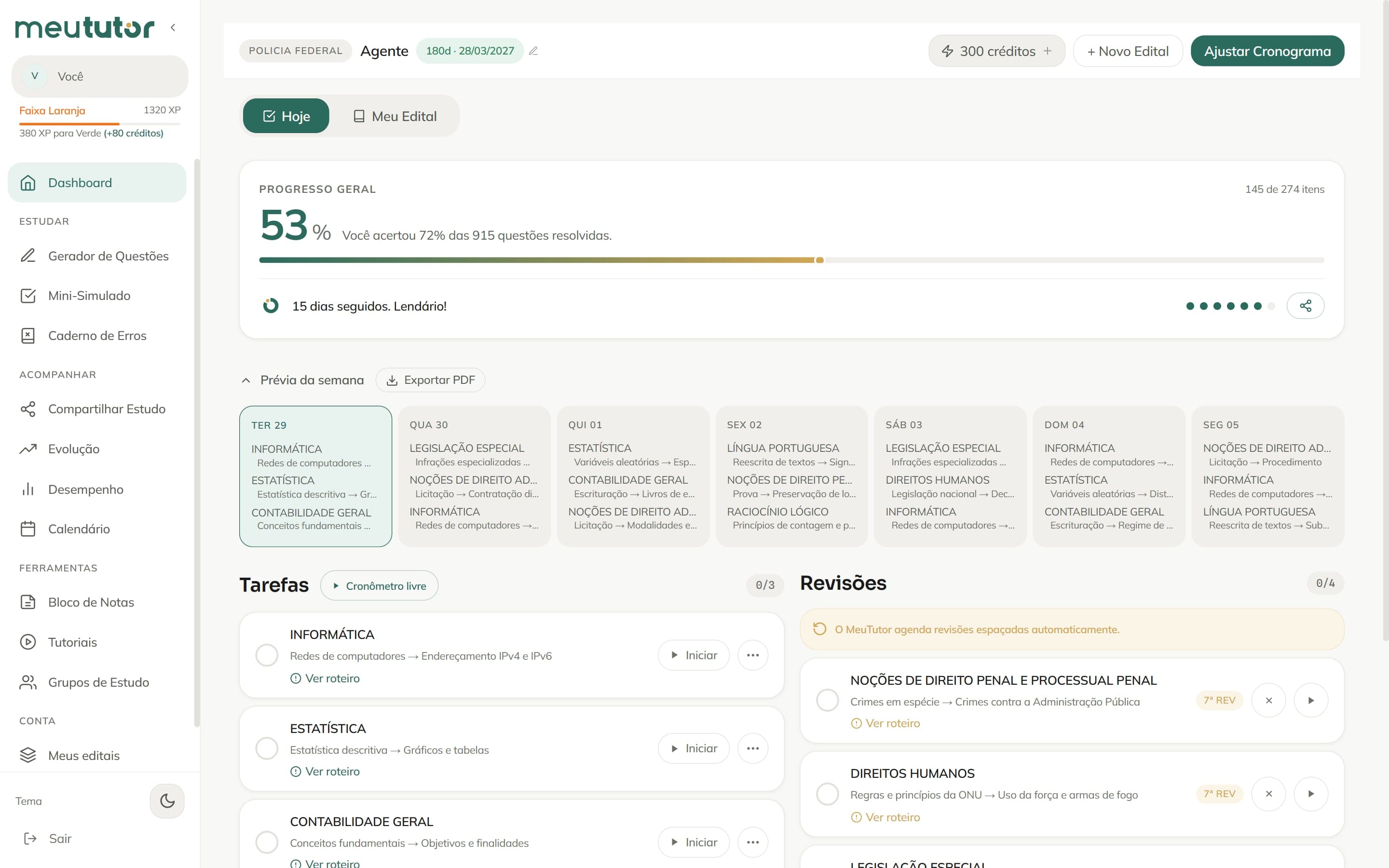Select the Dashboard sidebar item
The height and width of the screenshot is (868, 1389).
point(97,183)
